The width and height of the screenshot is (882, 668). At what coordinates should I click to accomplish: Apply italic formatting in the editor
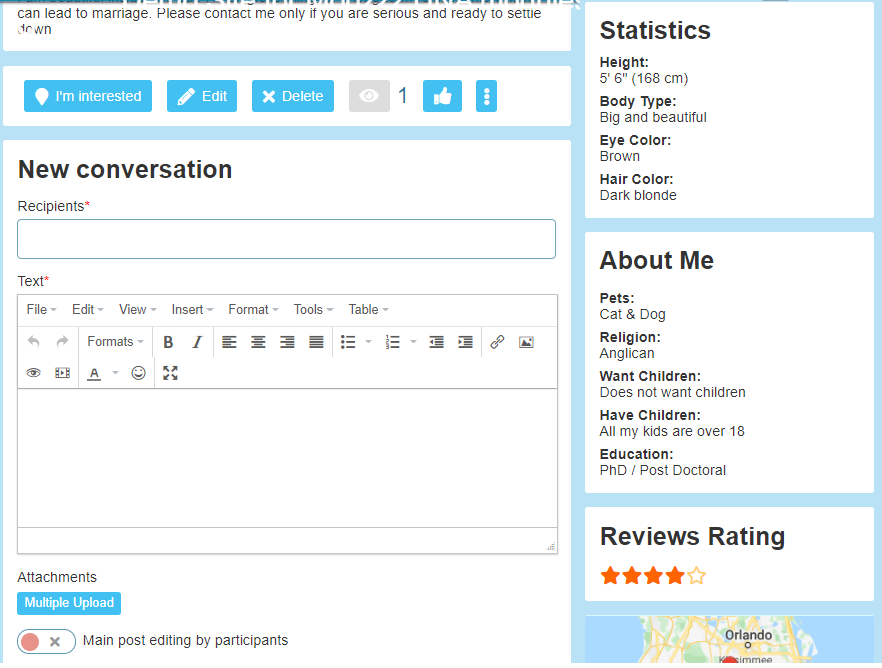tap(197, 342)
